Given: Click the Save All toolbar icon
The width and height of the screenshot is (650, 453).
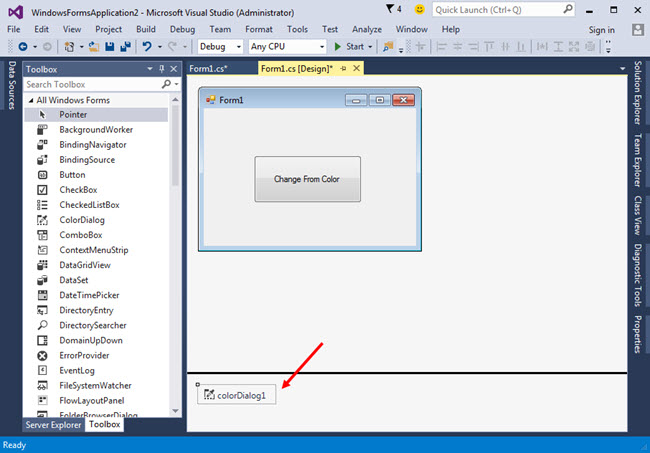Looking at the screenshot, I should click(x=126, y=47).
